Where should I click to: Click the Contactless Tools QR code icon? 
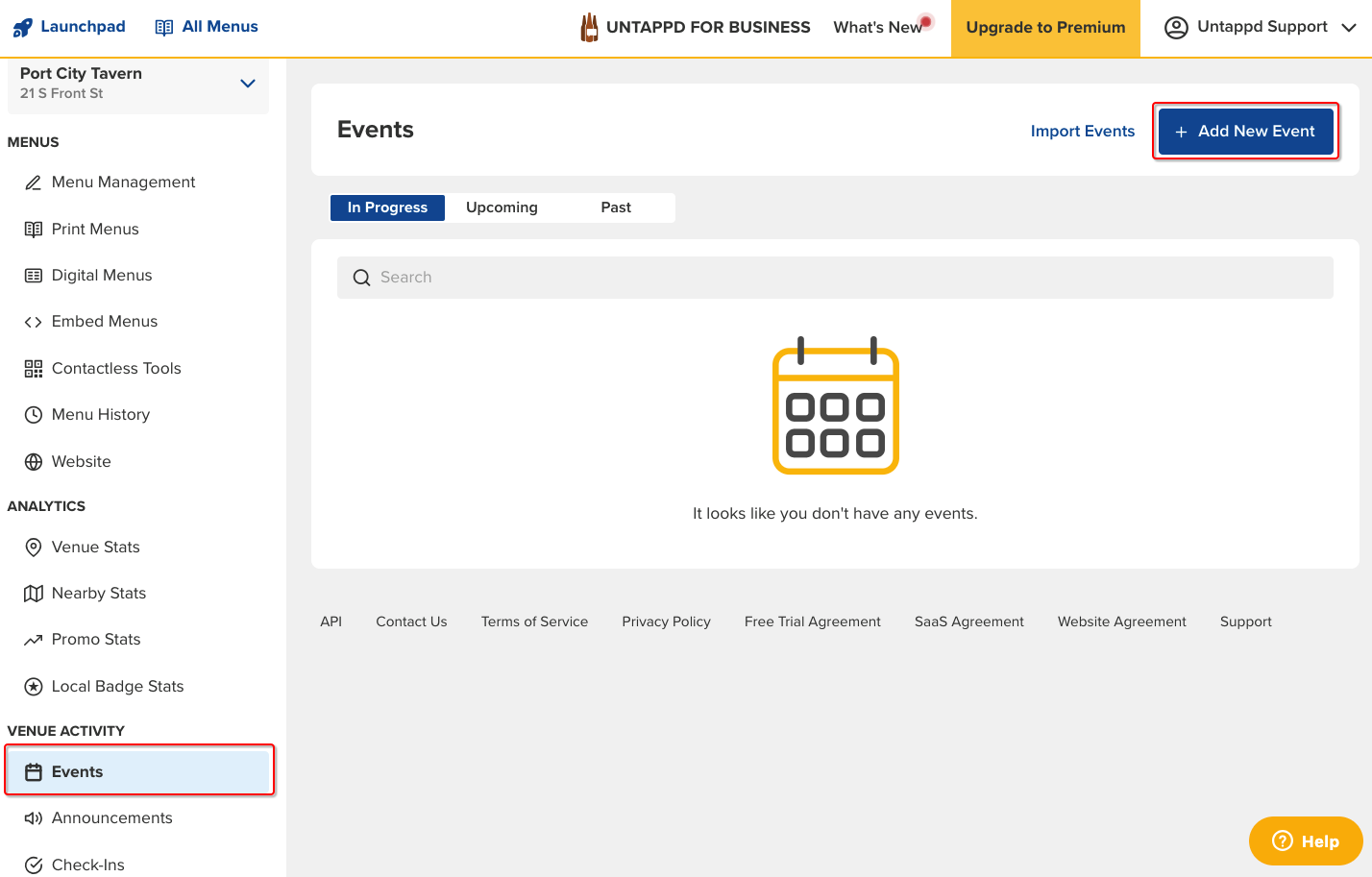click(x=34, y=369)
